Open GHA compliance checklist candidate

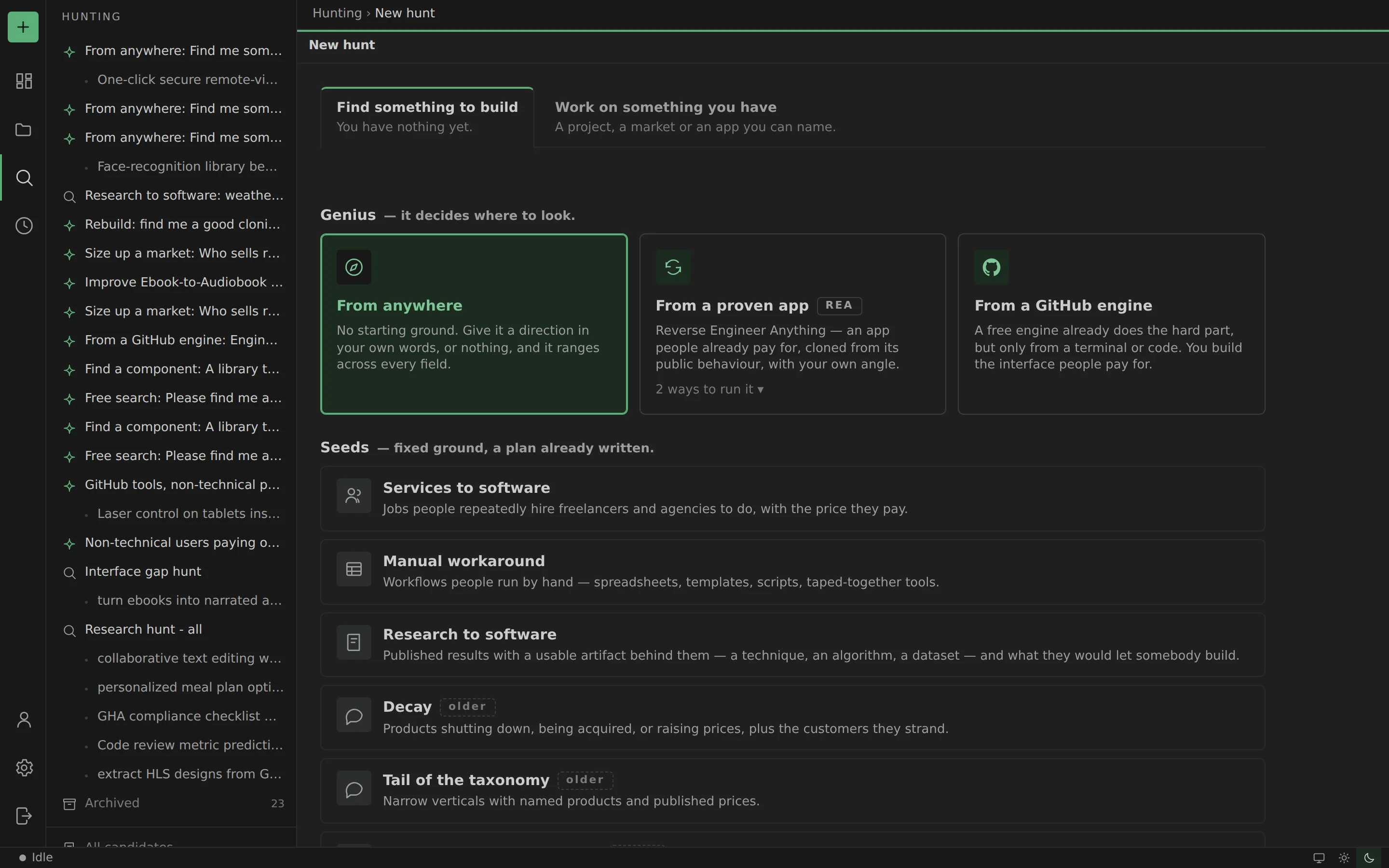coord(171,717)
